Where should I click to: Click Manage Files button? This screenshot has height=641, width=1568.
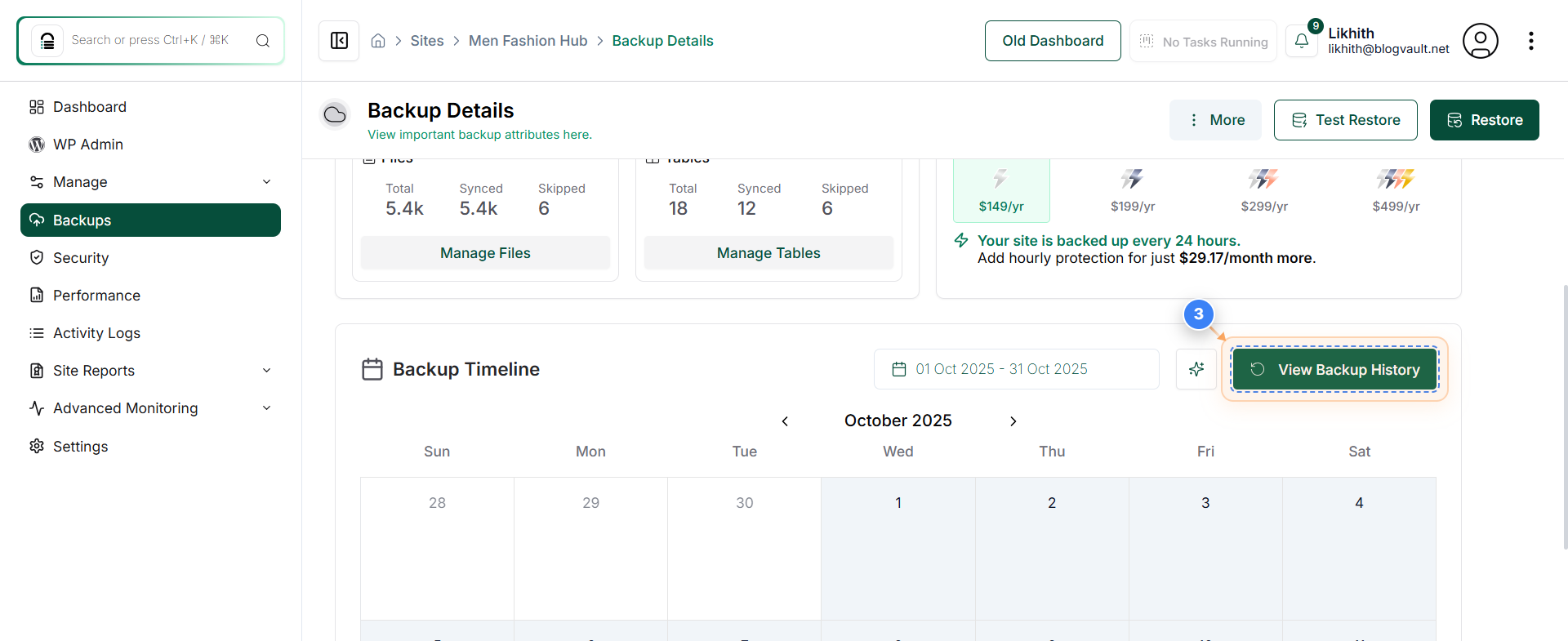[485, 253]
